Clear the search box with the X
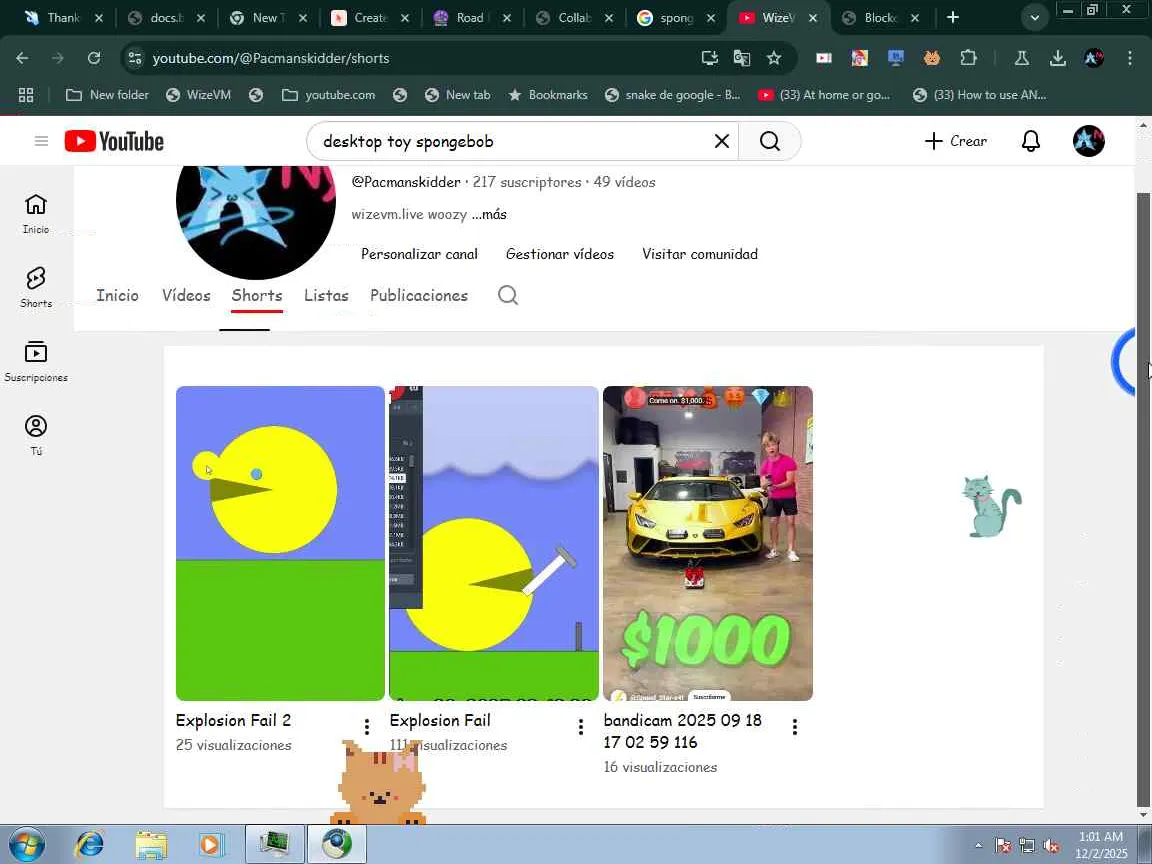Image resolution: width=1152 pixels, height=864 pixels. (721, 141)
